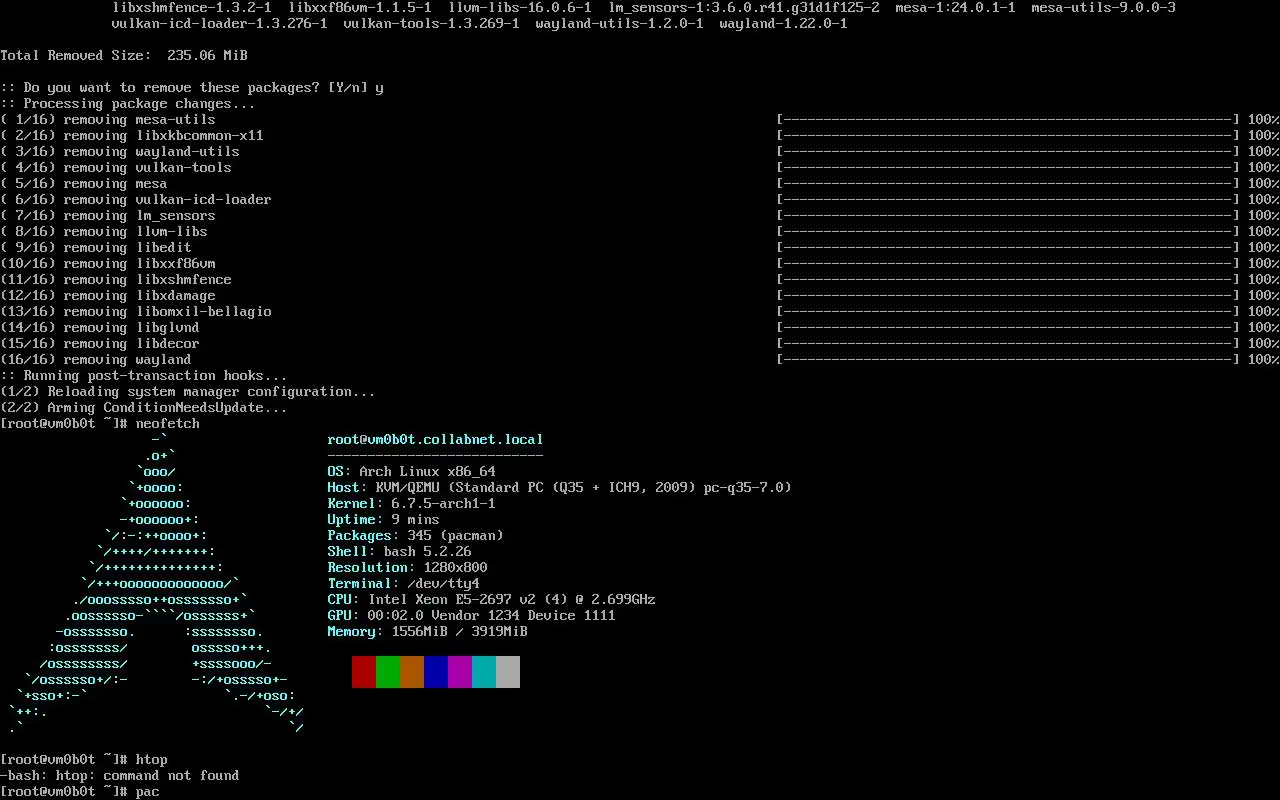The height and width of the screenshot is (800, 1280).
Task: Click the green neofetch color block
Action: coord(388,672)
